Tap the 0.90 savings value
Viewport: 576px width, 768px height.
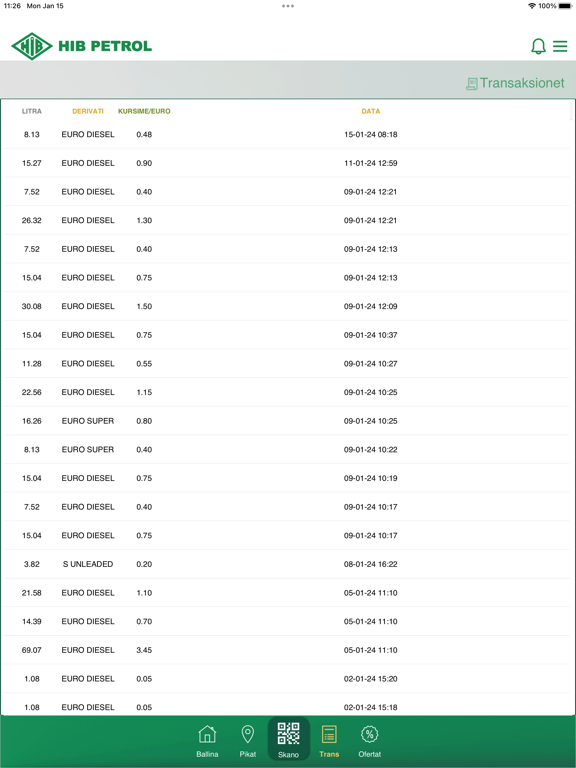pyautogui.click(x=144, y=163)
